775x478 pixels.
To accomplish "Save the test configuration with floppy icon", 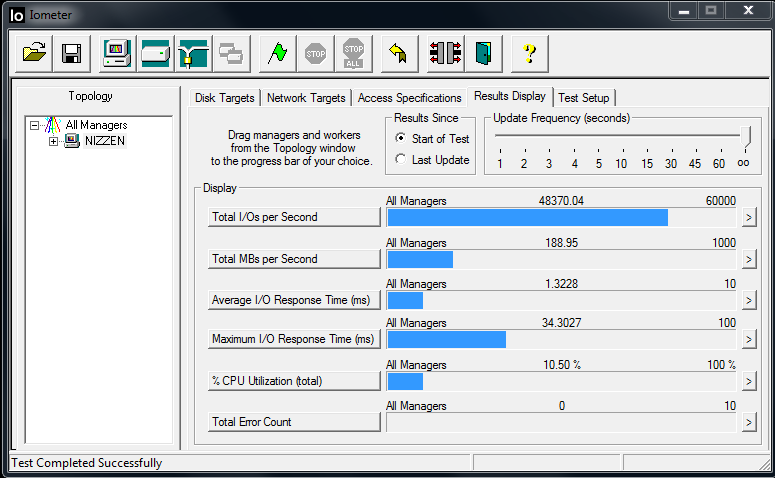I will tap(72, 53).
